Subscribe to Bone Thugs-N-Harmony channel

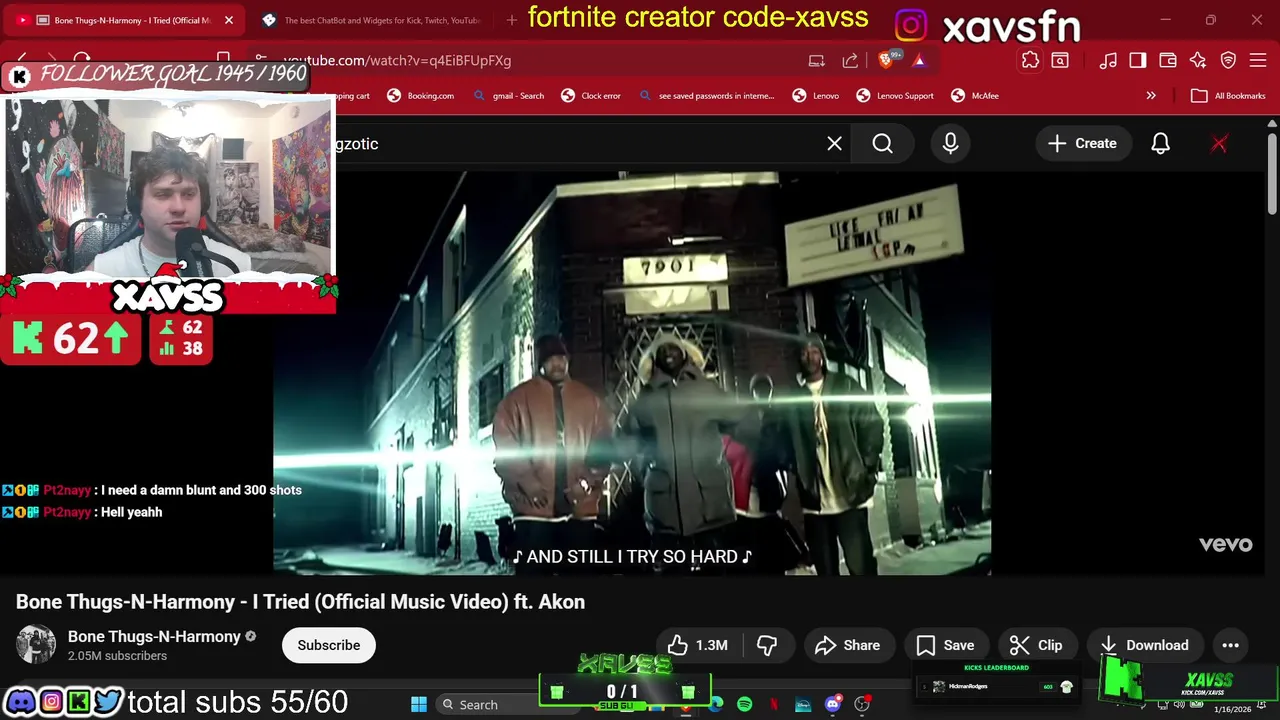pos(328,645)
